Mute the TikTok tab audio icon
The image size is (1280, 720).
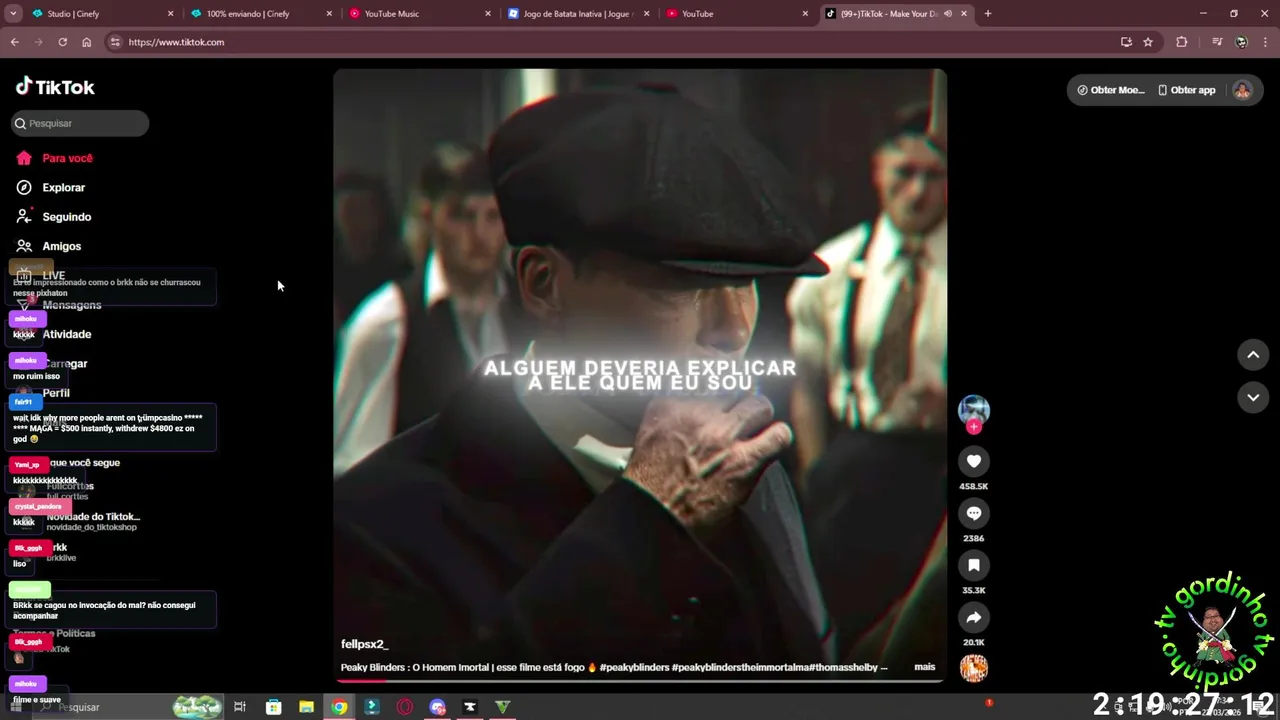point(947,14)
